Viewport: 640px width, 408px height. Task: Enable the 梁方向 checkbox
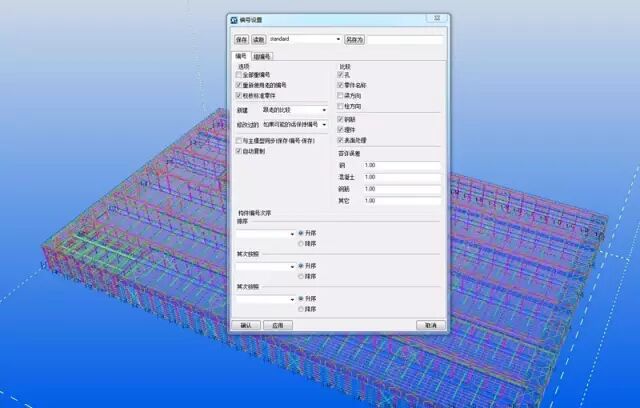(x=340, y=95)
